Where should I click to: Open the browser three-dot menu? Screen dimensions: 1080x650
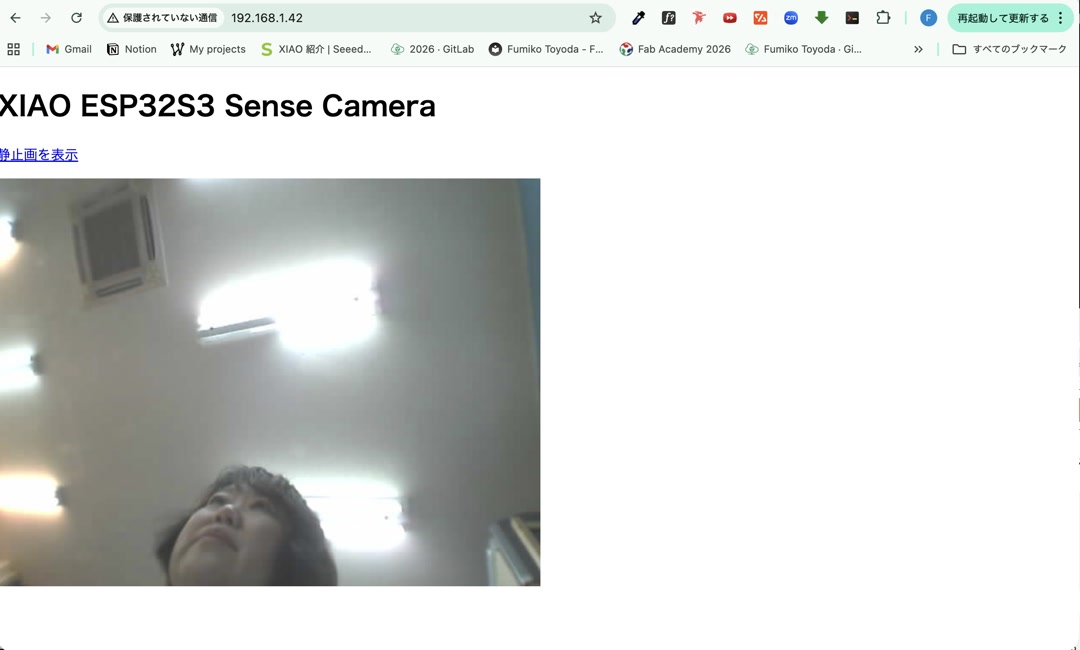[x=1059, y=17]
